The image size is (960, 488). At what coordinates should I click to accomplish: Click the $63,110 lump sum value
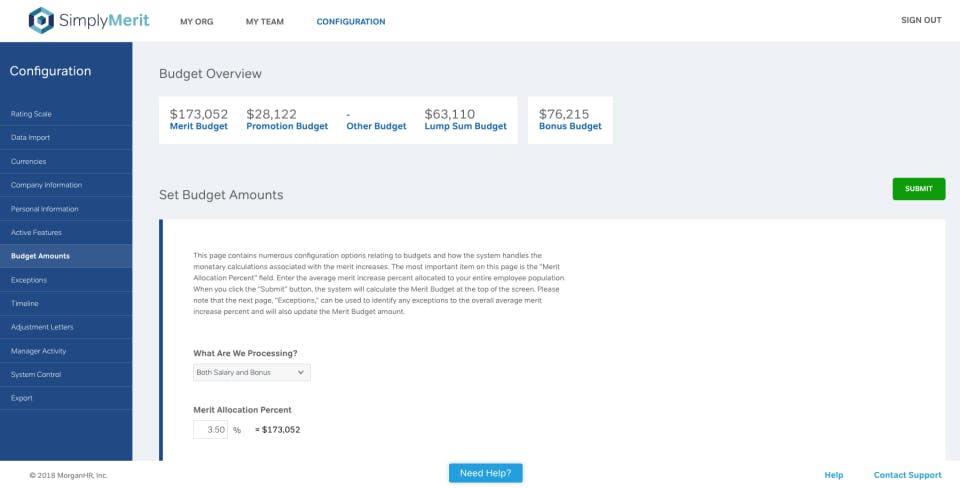pos(449,114)
